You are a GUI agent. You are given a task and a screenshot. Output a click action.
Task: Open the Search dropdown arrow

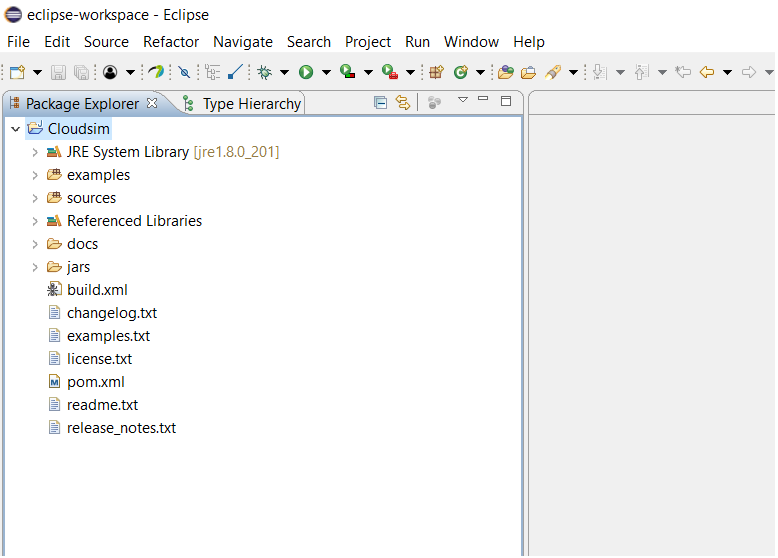(573, 72)
